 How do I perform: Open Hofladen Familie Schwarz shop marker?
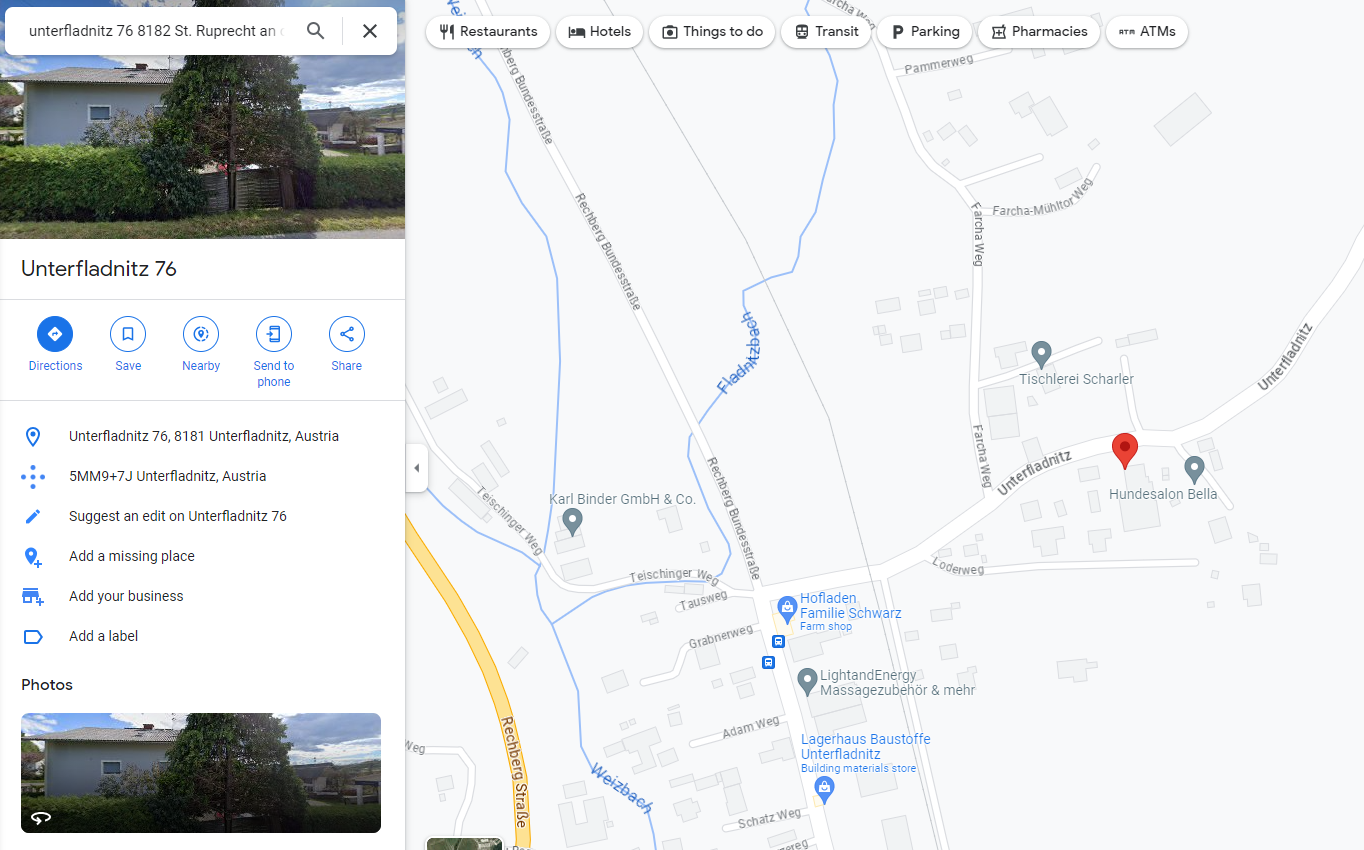787,606
